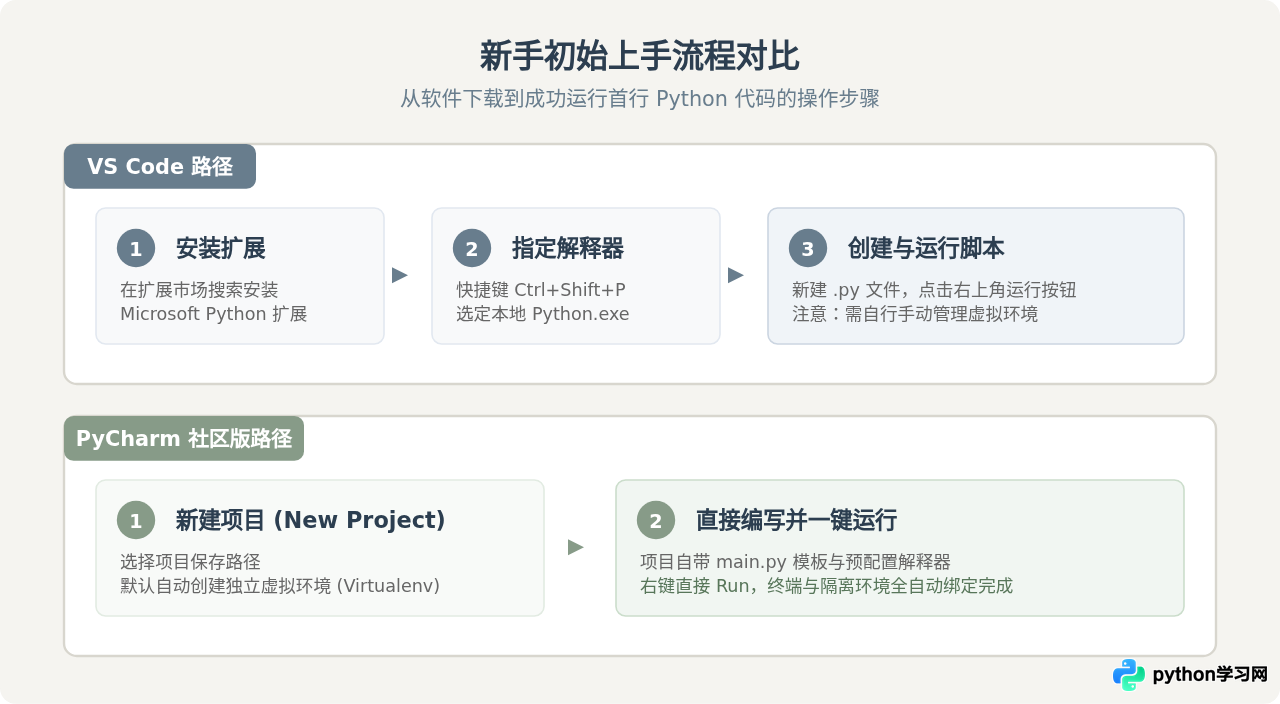Click the text 快捷键 Ctrl+Shift+P
Screen dimensions: 1280x704
(x=541, y=290)
